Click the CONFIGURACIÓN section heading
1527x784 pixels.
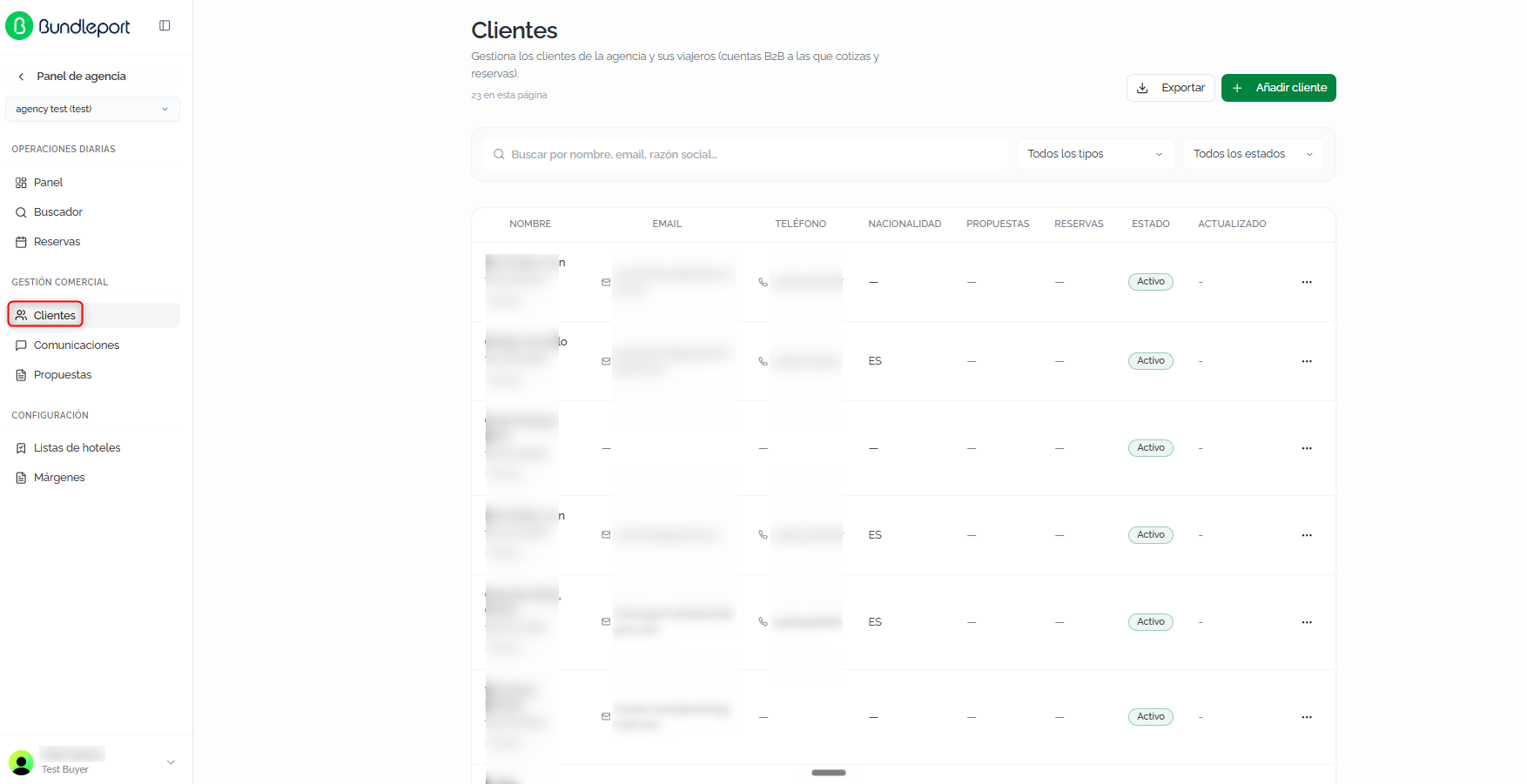pos(50,416)
